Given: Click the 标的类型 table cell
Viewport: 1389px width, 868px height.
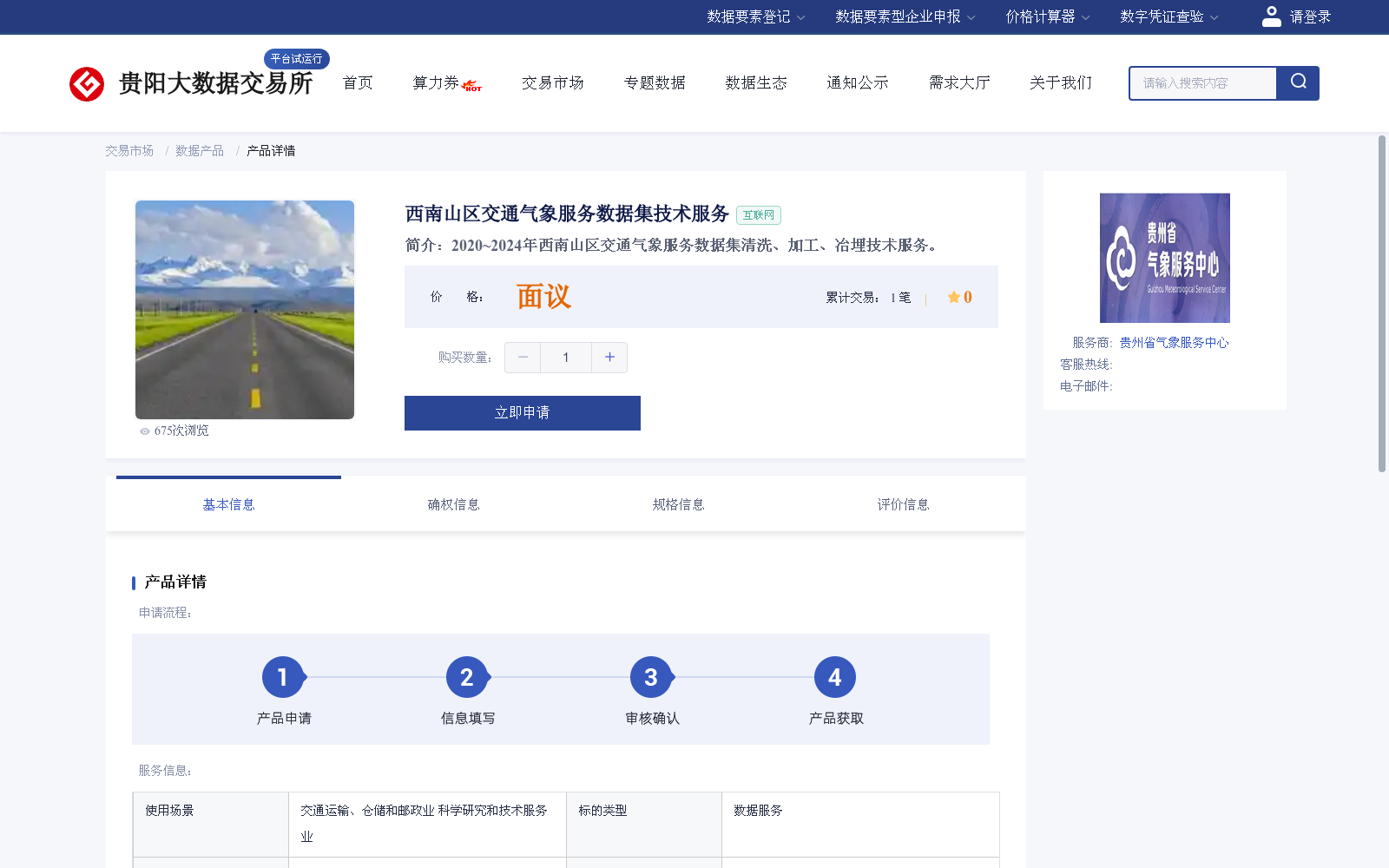Looking at the screenshot, I should 644,825.
